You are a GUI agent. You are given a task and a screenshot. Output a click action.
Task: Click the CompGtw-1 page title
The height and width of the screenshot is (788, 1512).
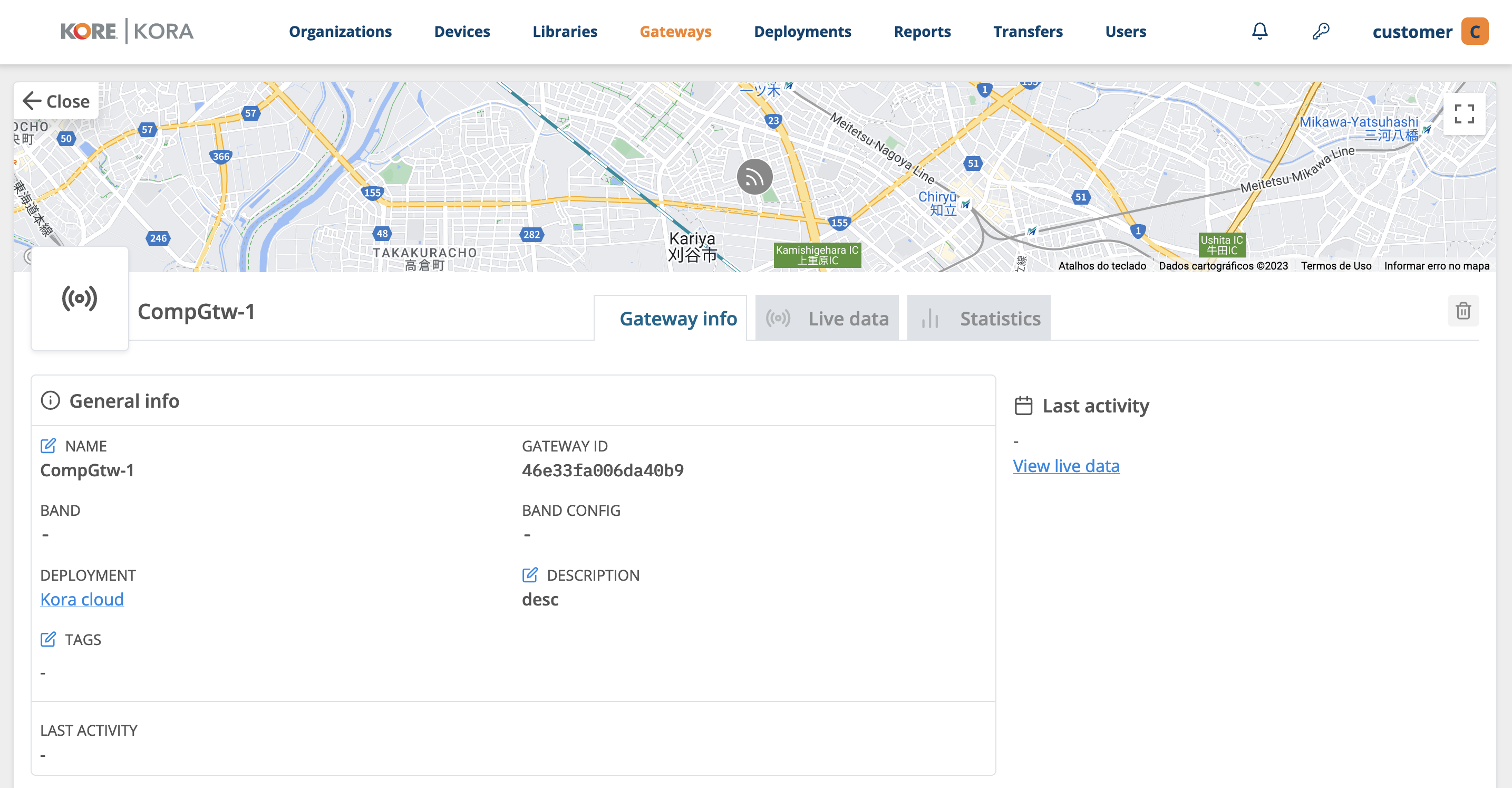coord(196,311)
